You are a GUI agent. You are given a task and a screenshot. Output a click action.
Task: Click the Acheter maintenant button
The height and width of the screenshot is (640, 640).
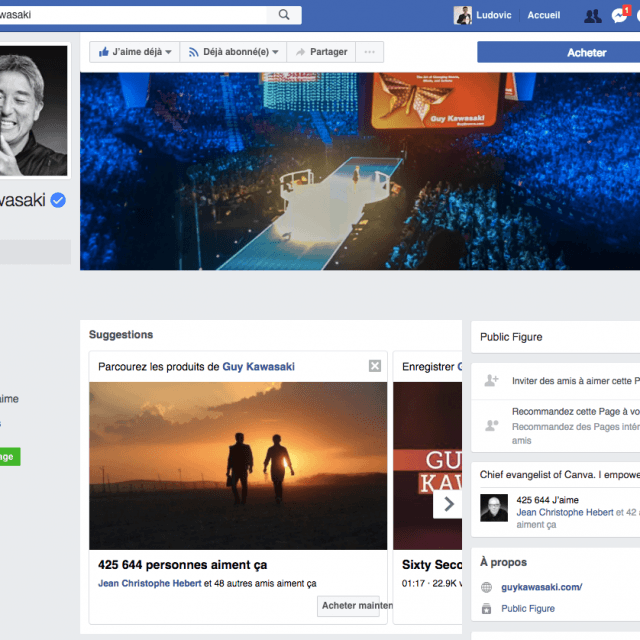coord(348,606)
